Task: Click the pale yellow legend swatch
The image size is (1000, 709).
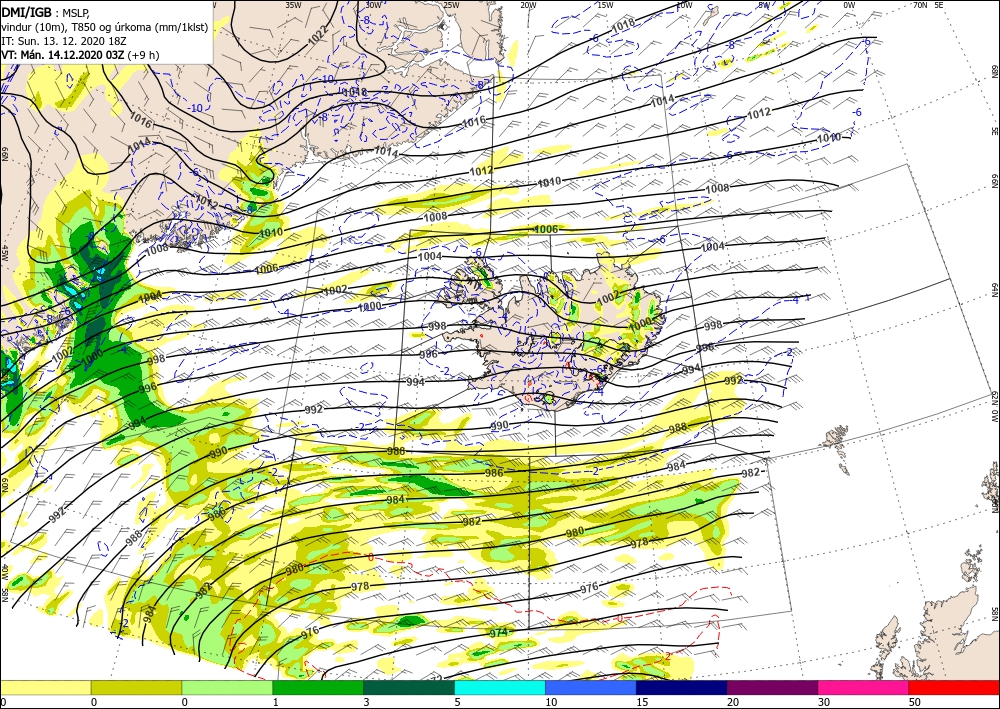Action: coord(45,687)
